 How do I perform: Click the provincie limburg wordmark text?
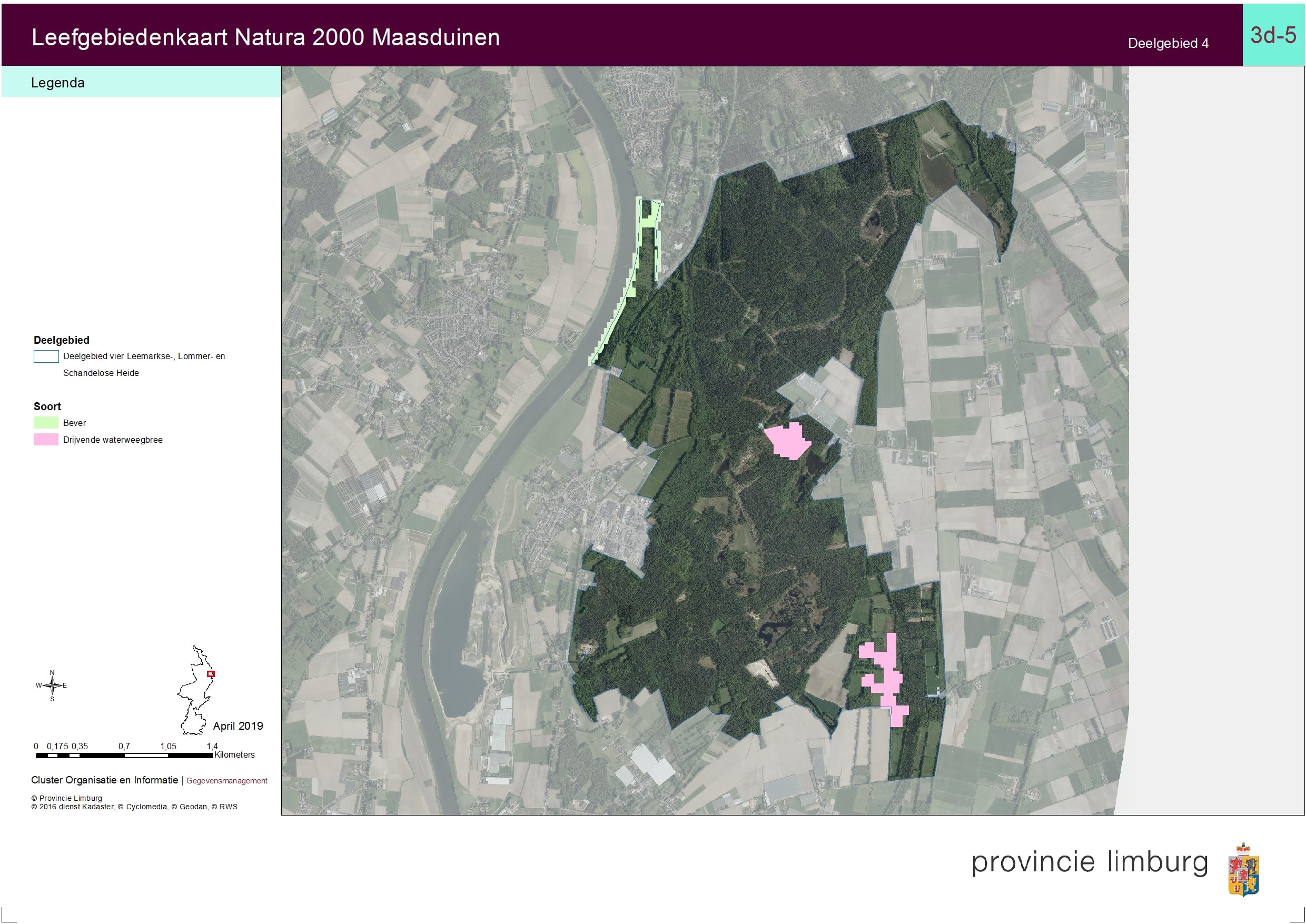pos(1089,862)
